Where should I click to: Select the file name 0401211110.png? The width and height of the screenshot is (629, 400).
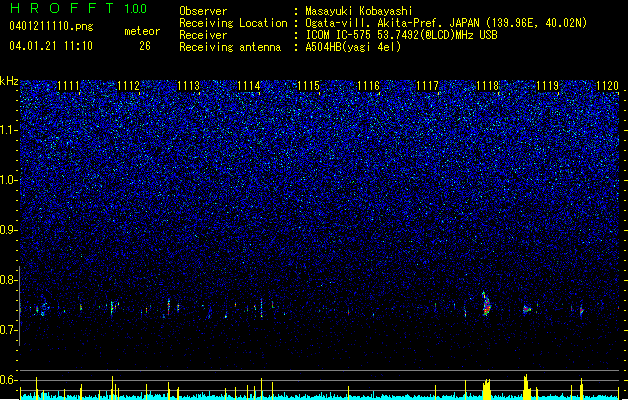coord(51,26)
